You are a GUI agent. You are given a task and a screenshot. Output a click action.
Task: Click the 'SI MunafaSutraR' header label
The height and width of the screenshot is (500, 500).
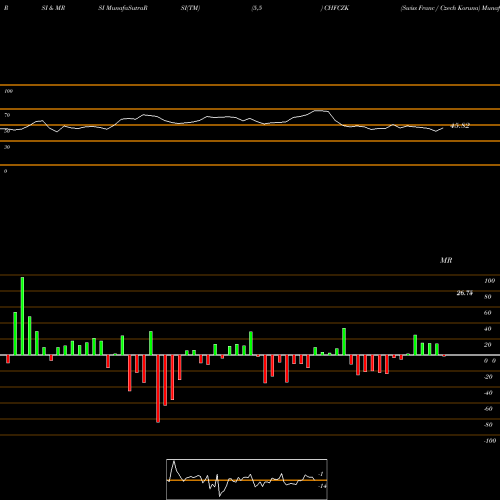click(123, 8)
